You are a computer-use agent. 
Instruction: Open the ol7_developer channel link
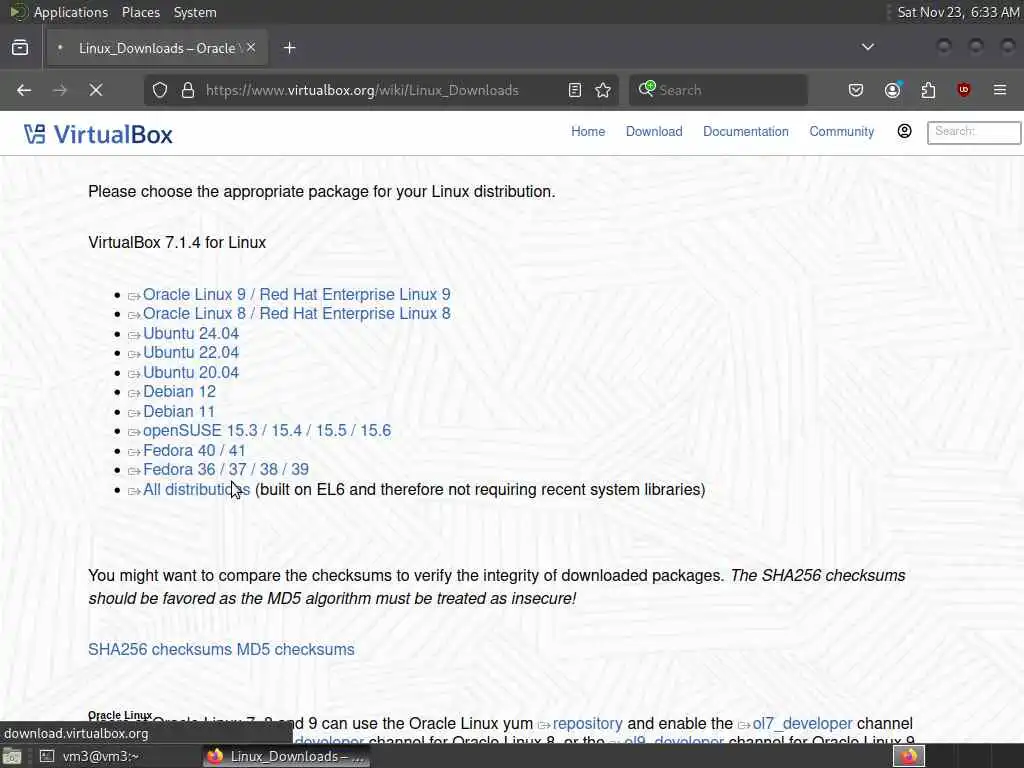point(802,724)
